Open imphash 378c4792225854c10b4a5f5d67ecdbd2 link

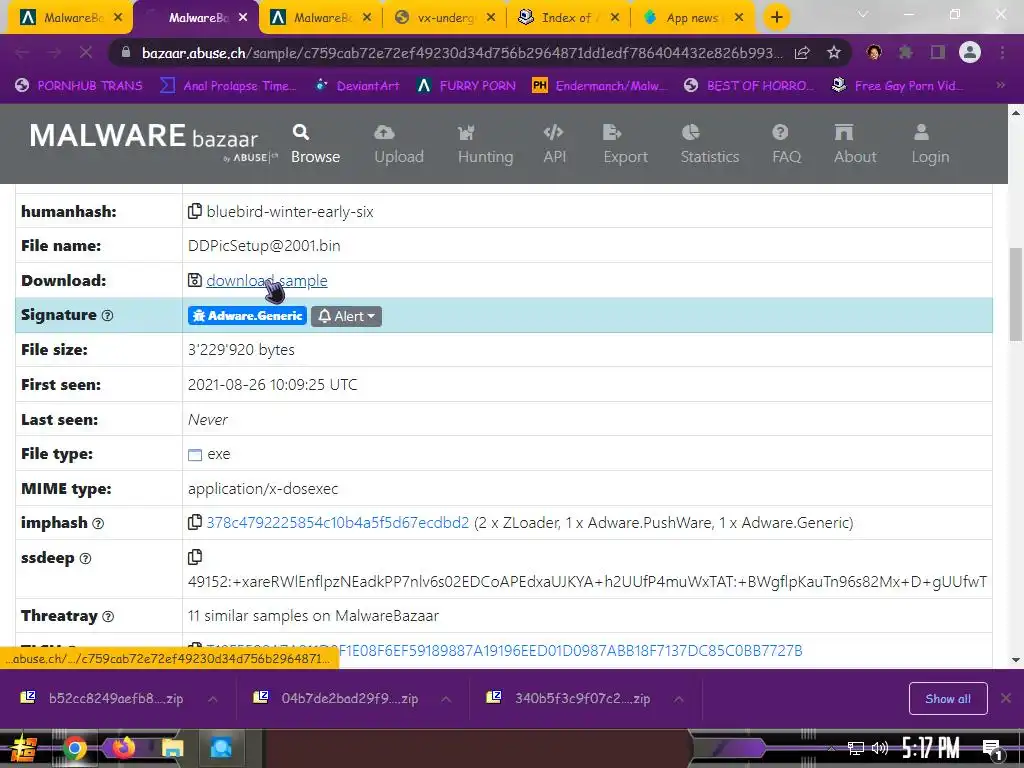point(338,523)
